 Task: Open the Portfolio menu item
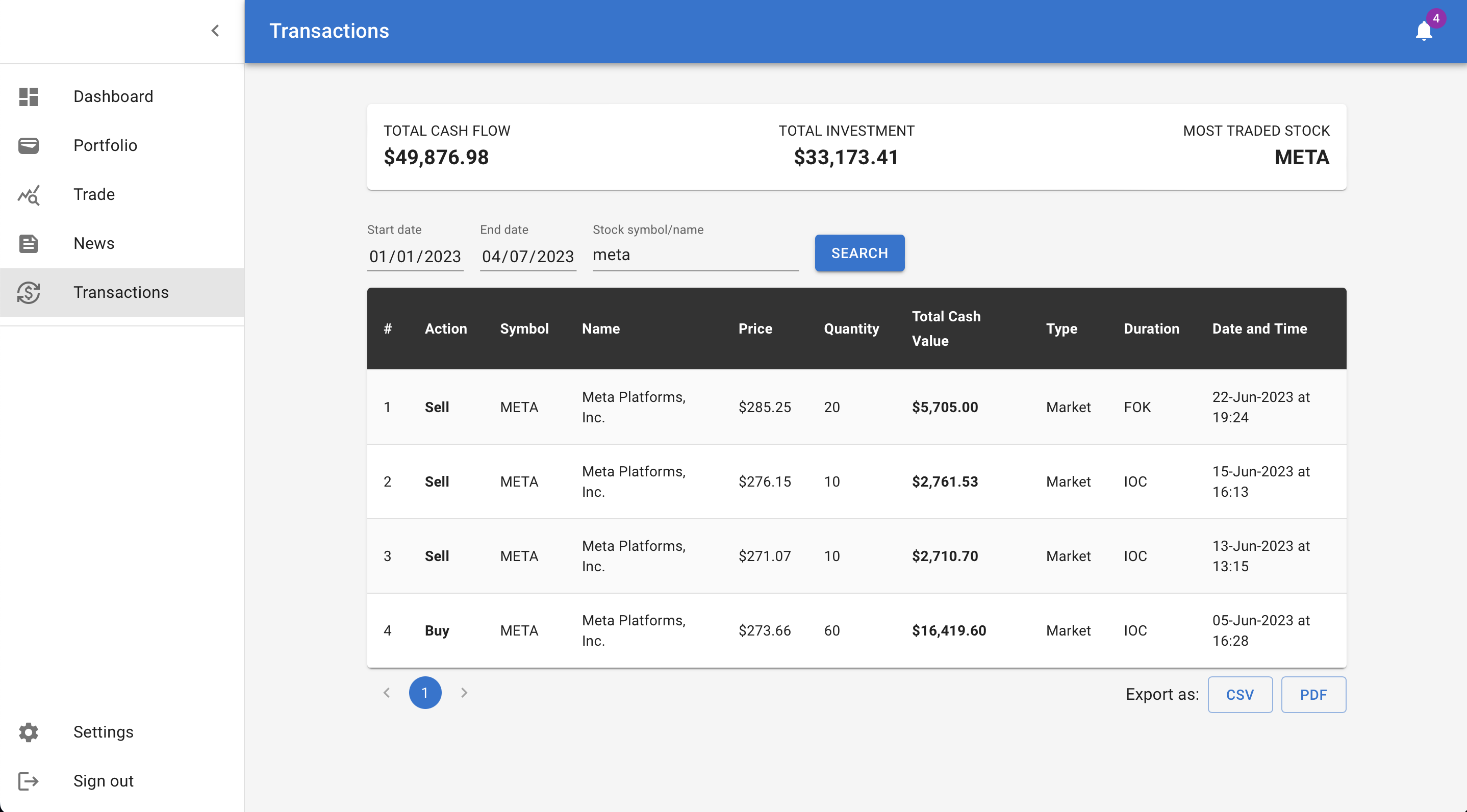click(x=122, y=145)
